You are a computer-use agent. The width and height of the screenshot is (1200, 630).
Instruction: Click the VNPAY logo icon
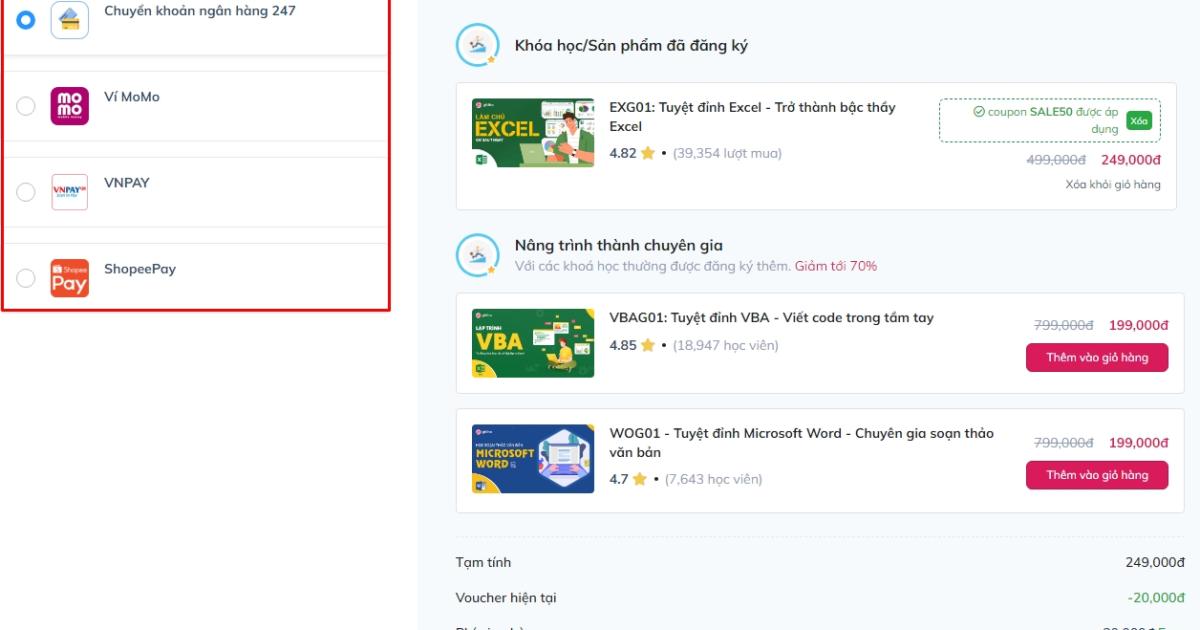click(x=70, y=192)
